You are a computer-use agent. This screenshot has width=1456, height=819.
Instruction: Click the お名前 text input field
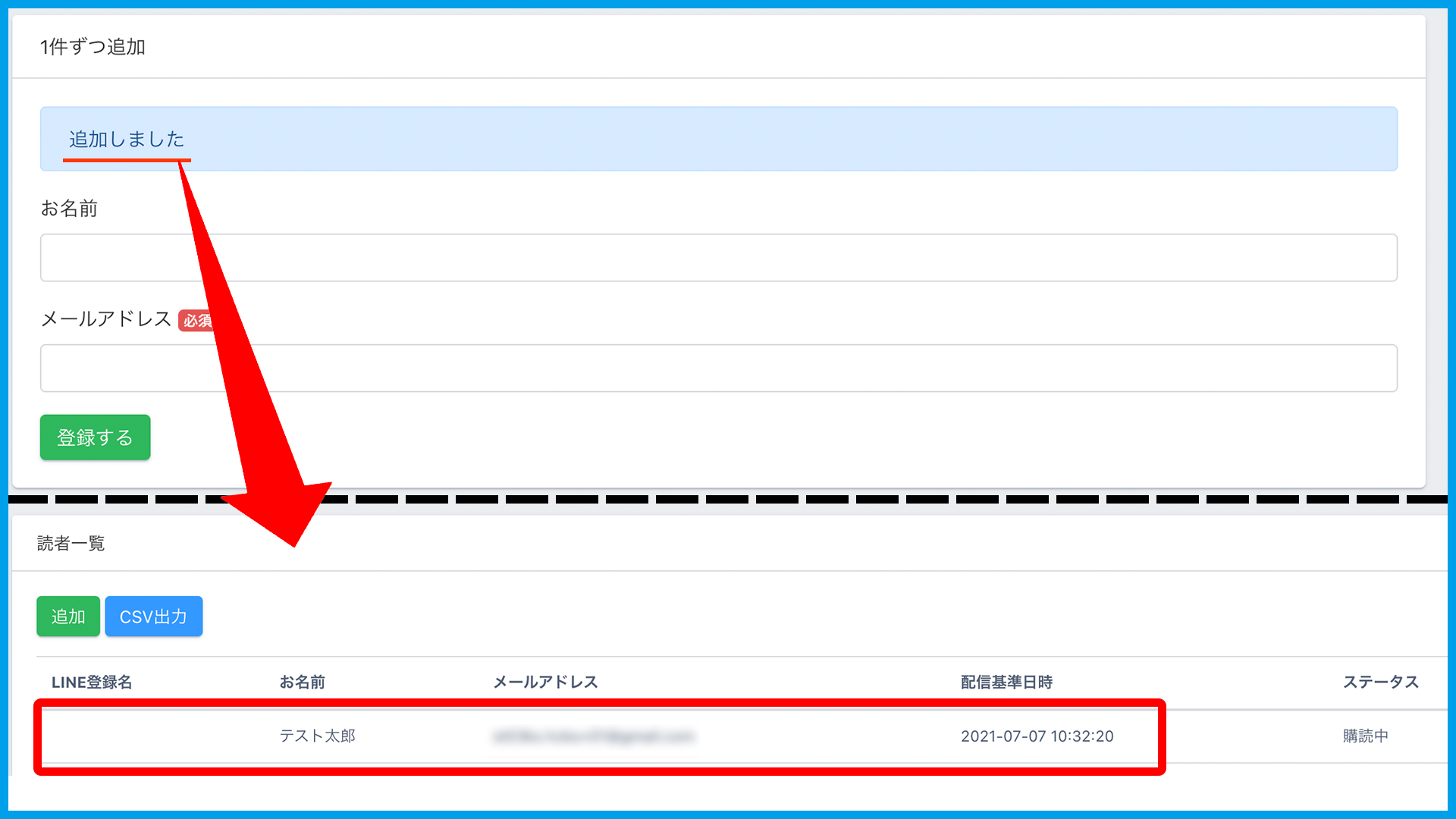pos(718,258)
